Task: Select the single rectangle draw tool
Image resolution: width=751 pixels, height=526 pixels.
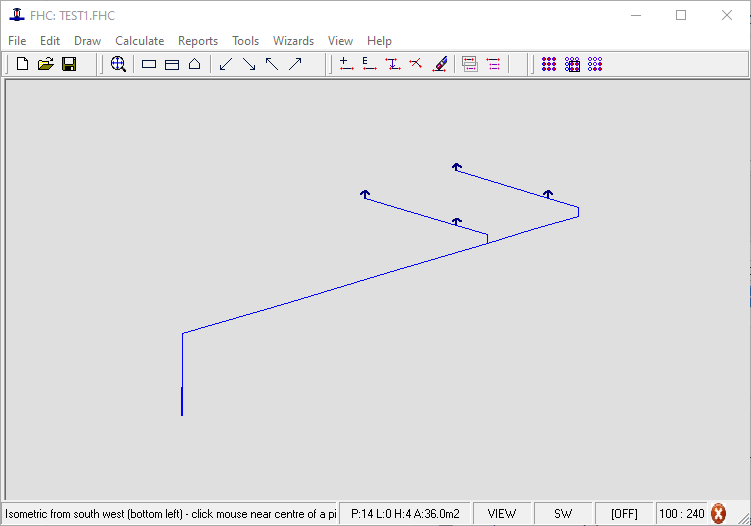Action: 149,64
